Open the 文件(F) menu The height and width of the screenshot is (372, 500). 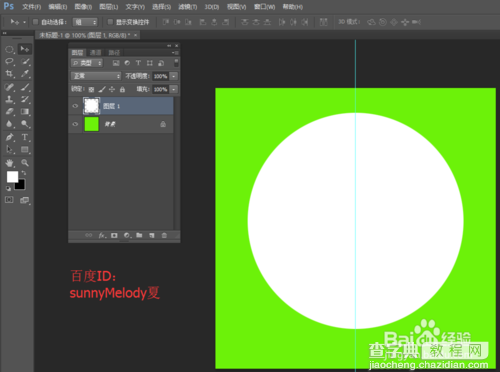[x=32, y=7]
